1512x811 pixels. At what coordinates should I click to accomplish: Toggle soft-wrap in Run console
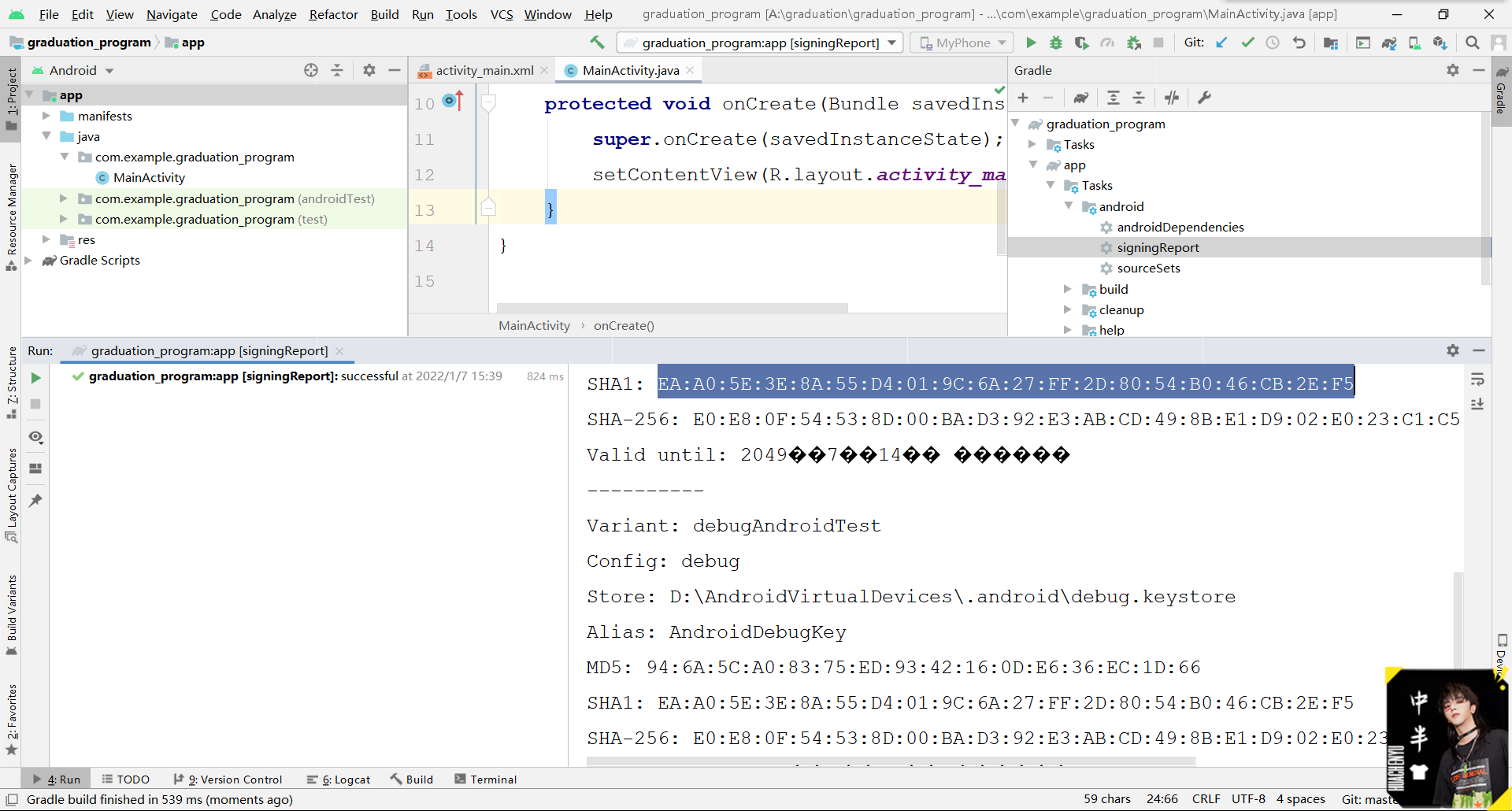click(1478, 380)
